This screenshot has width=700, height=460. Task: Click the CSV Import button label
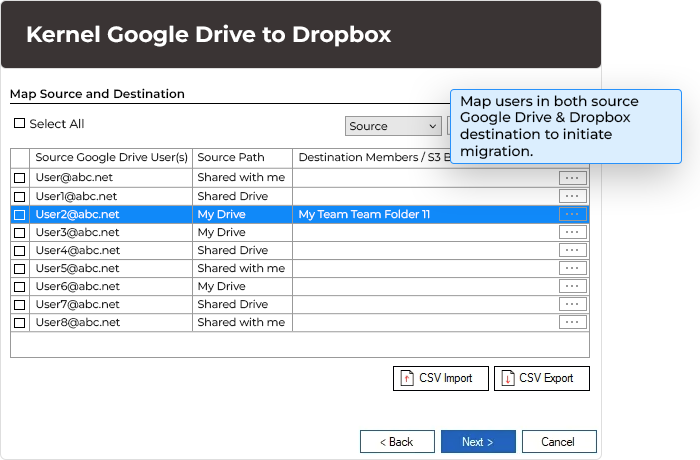(446, 378)
